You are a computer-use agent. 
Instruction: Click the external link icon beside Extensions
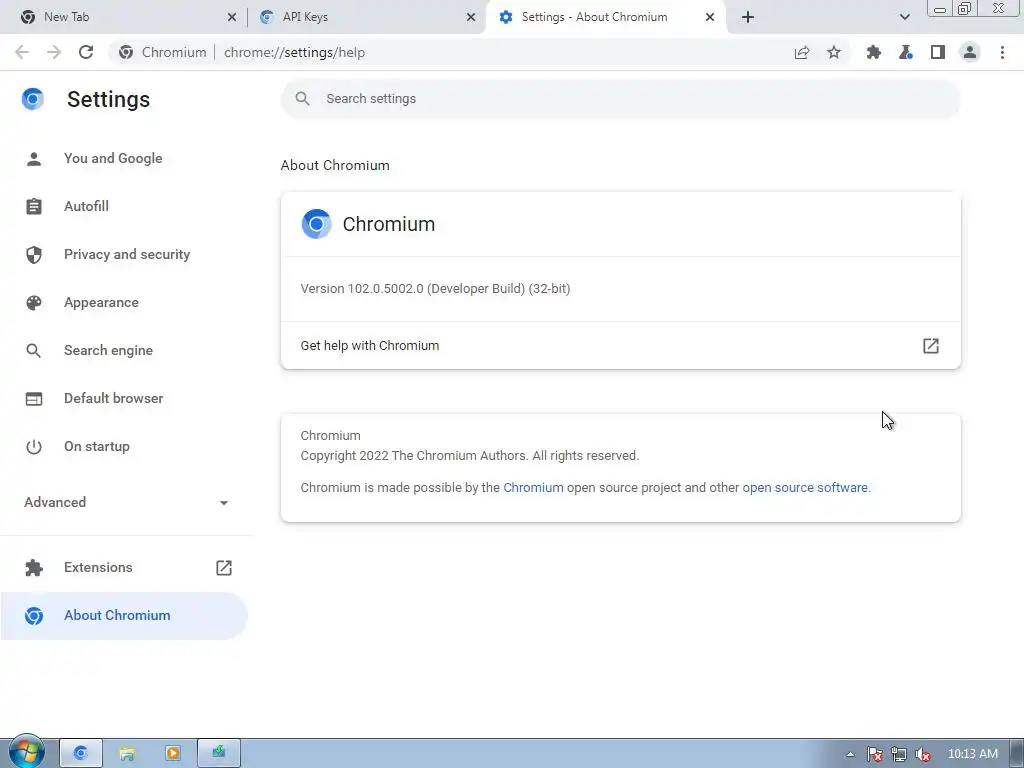(224, 568)
